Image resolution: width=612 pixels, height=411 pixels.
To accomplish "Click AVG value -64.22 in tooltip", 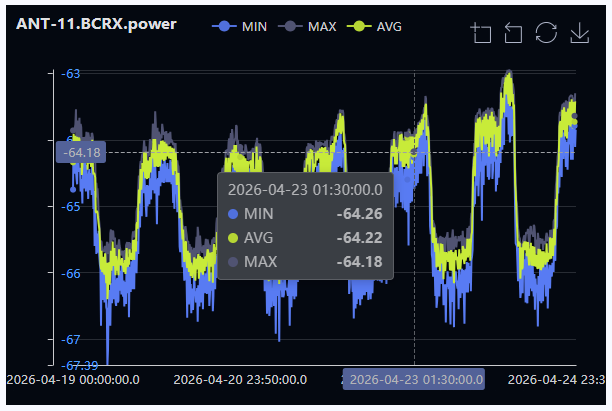I will pos(359,238).
